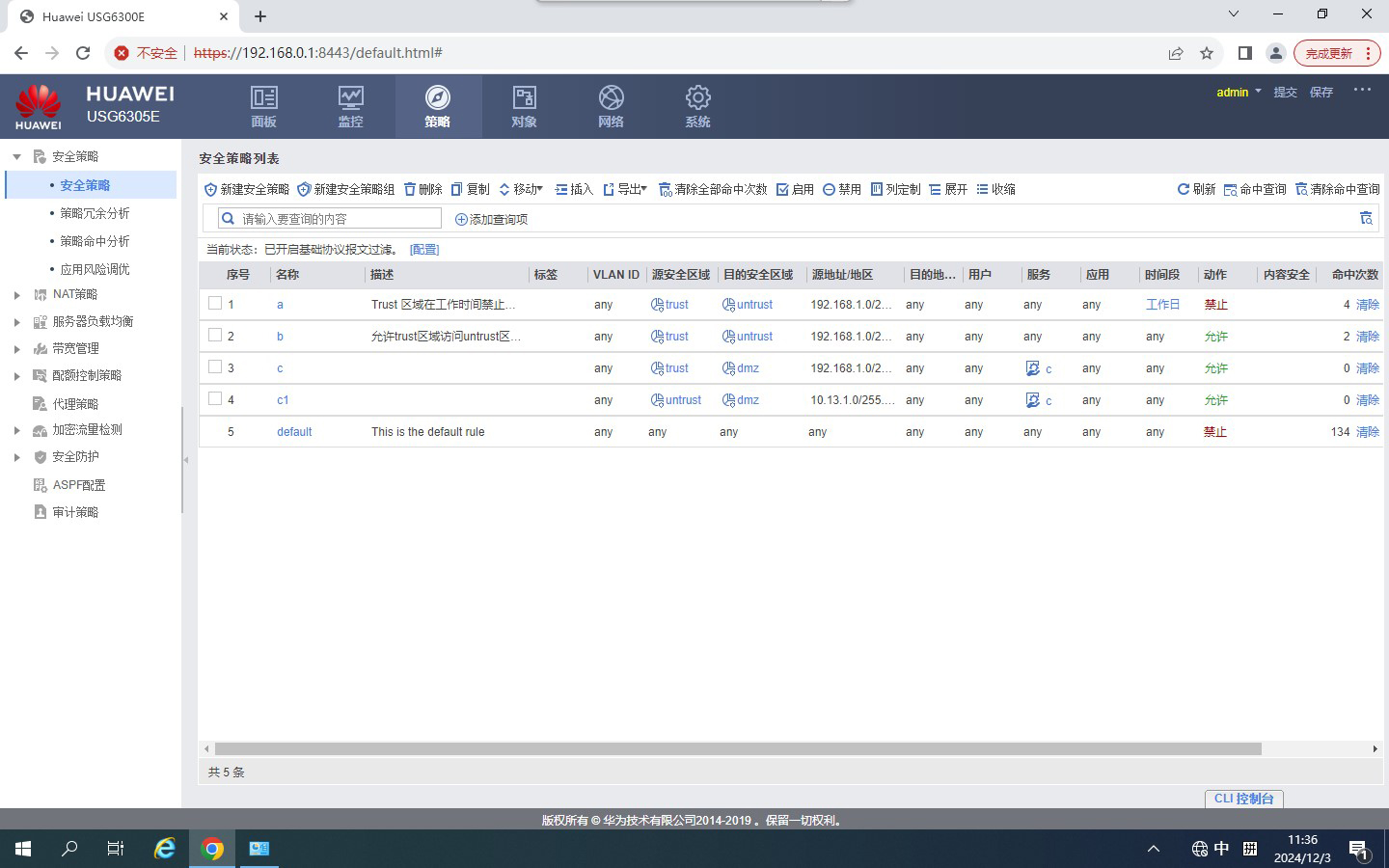Open the CLI 控制台 button

[x=1243, y=799]
